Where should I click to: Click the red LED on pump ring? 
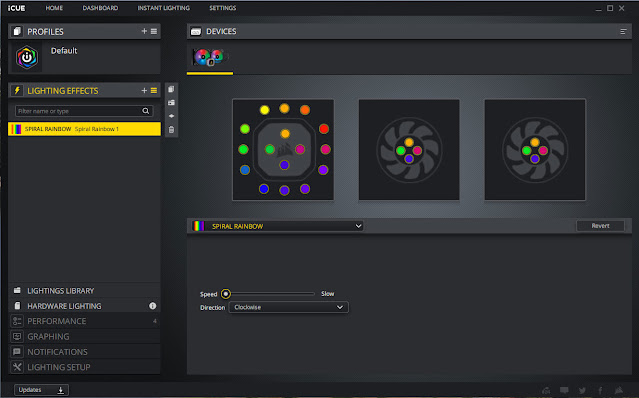pyautogui.click(x=324, y=129)
